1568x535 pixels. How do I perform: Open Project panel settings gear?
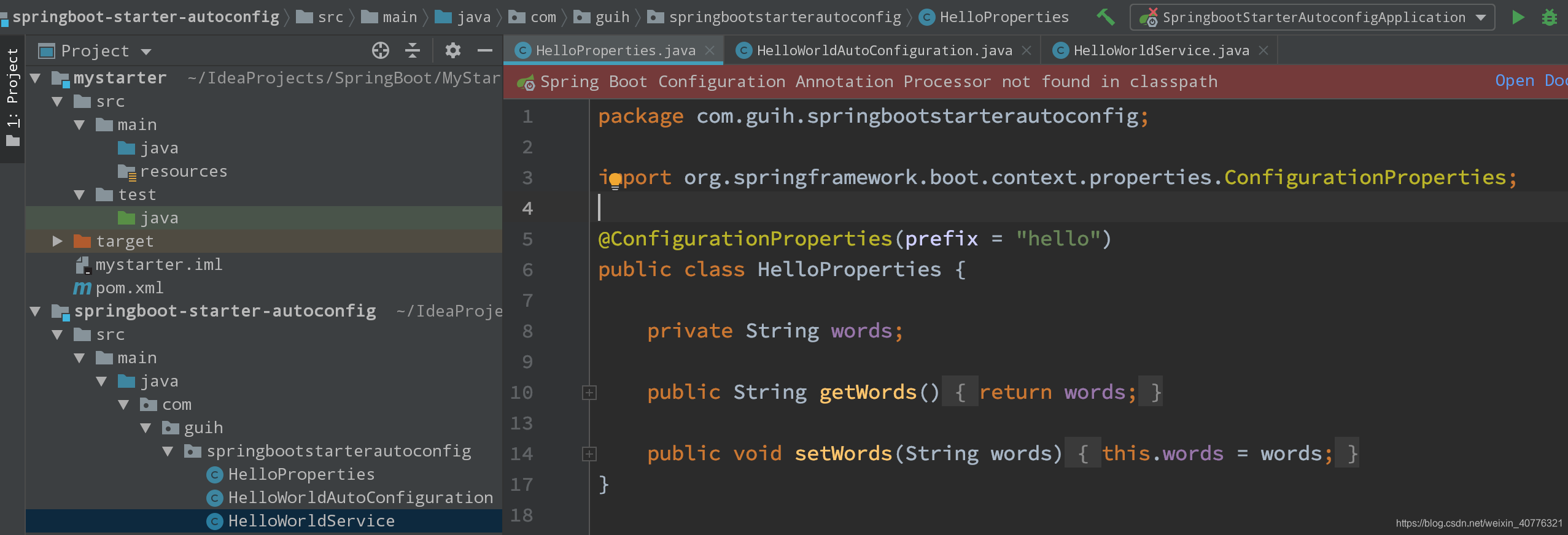coord(453,50)
